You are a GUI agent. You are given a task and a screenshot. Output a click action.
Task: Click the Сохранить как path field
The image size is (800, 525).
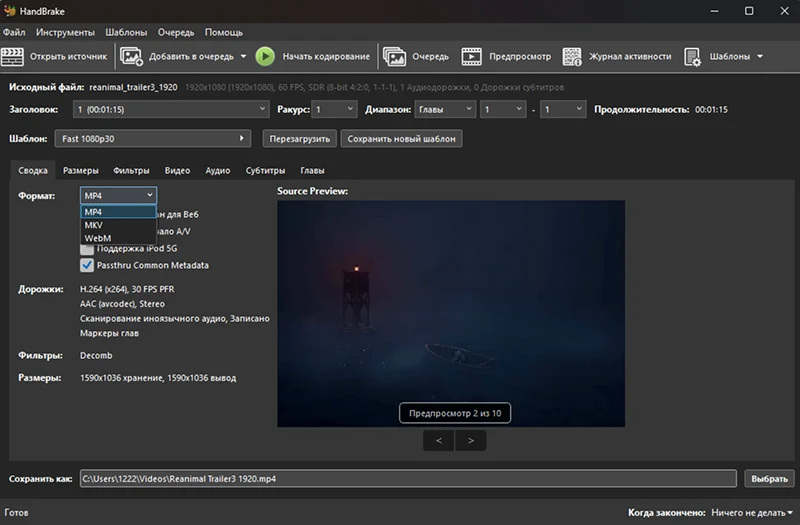(x=408, y=479)
